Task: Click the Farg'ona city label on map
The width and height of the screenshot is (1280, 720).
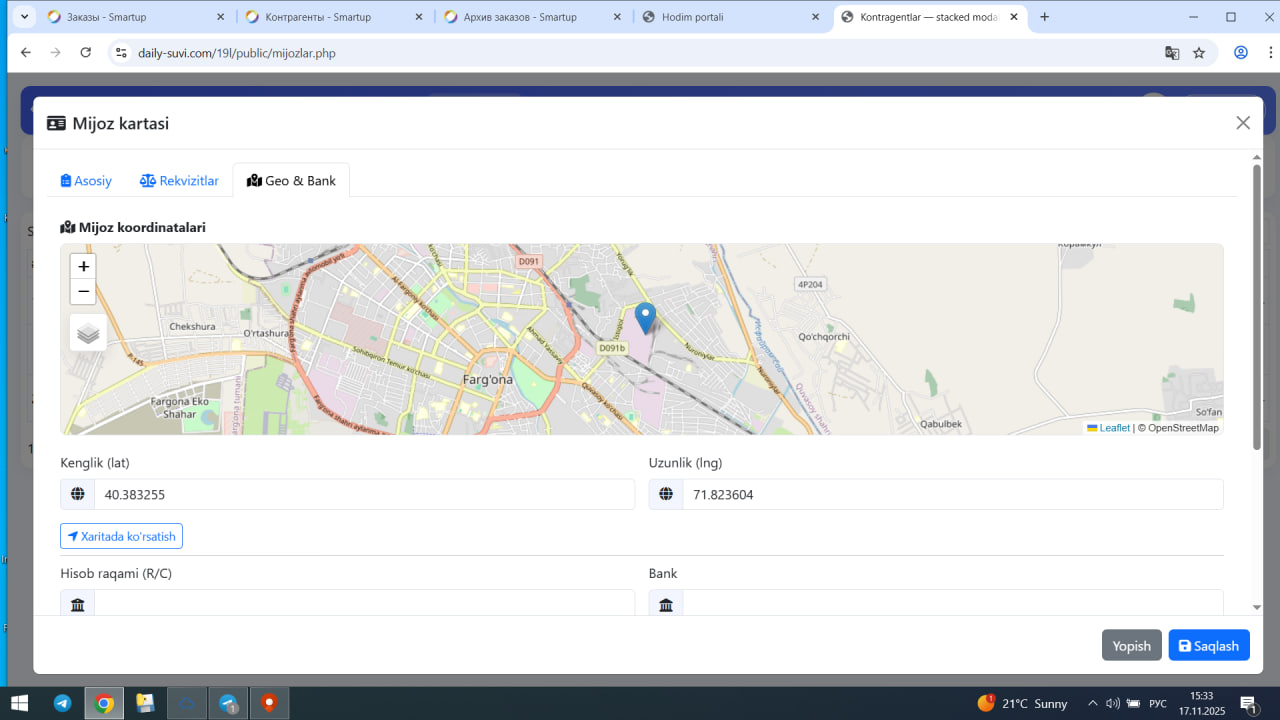Action: point(489,381)
